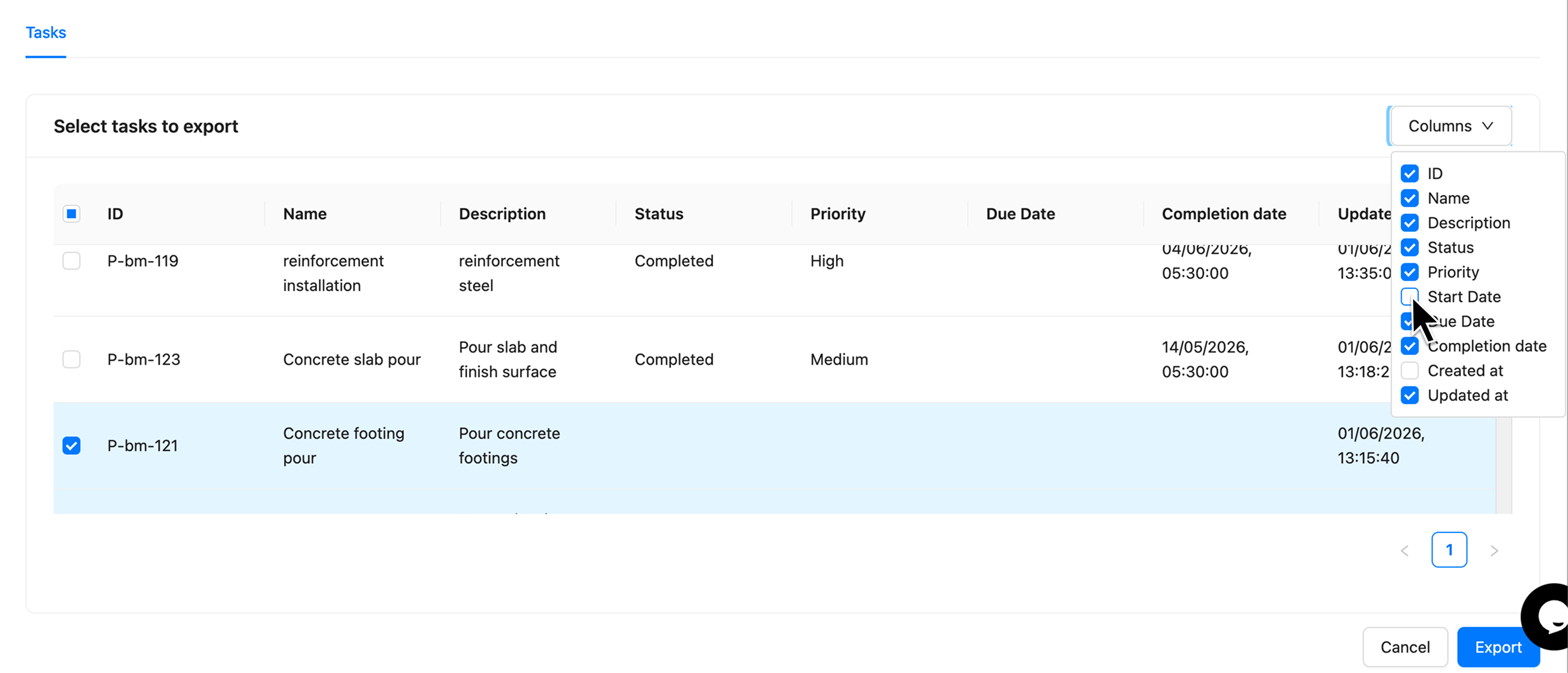Image resolution: width=1568 pixels, height=673 pixels.
Task: Click the reinforcement steel description
Action: click(x=509, y=273)
